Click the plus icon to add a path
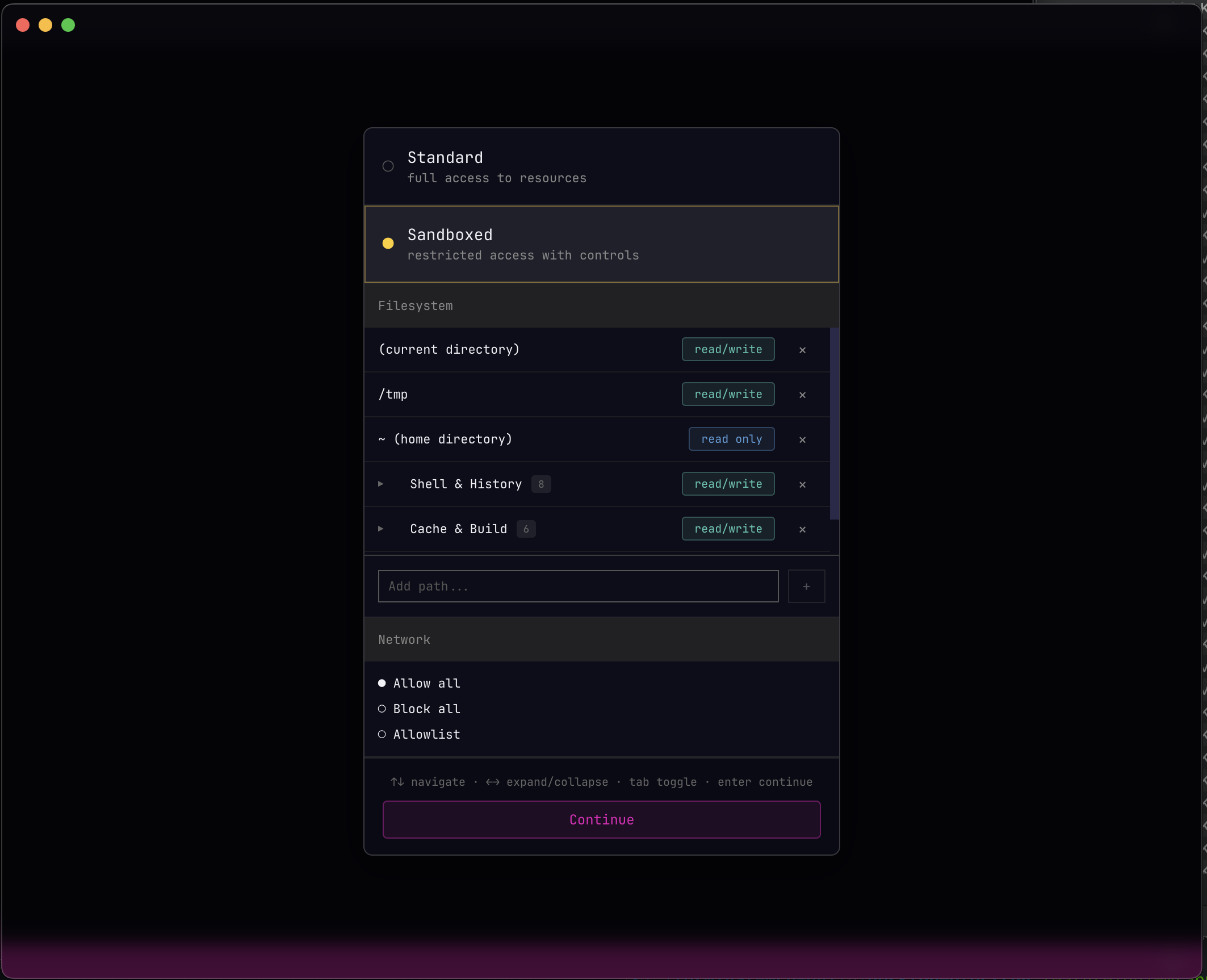Screen dimensions: 1207x980 806,586
